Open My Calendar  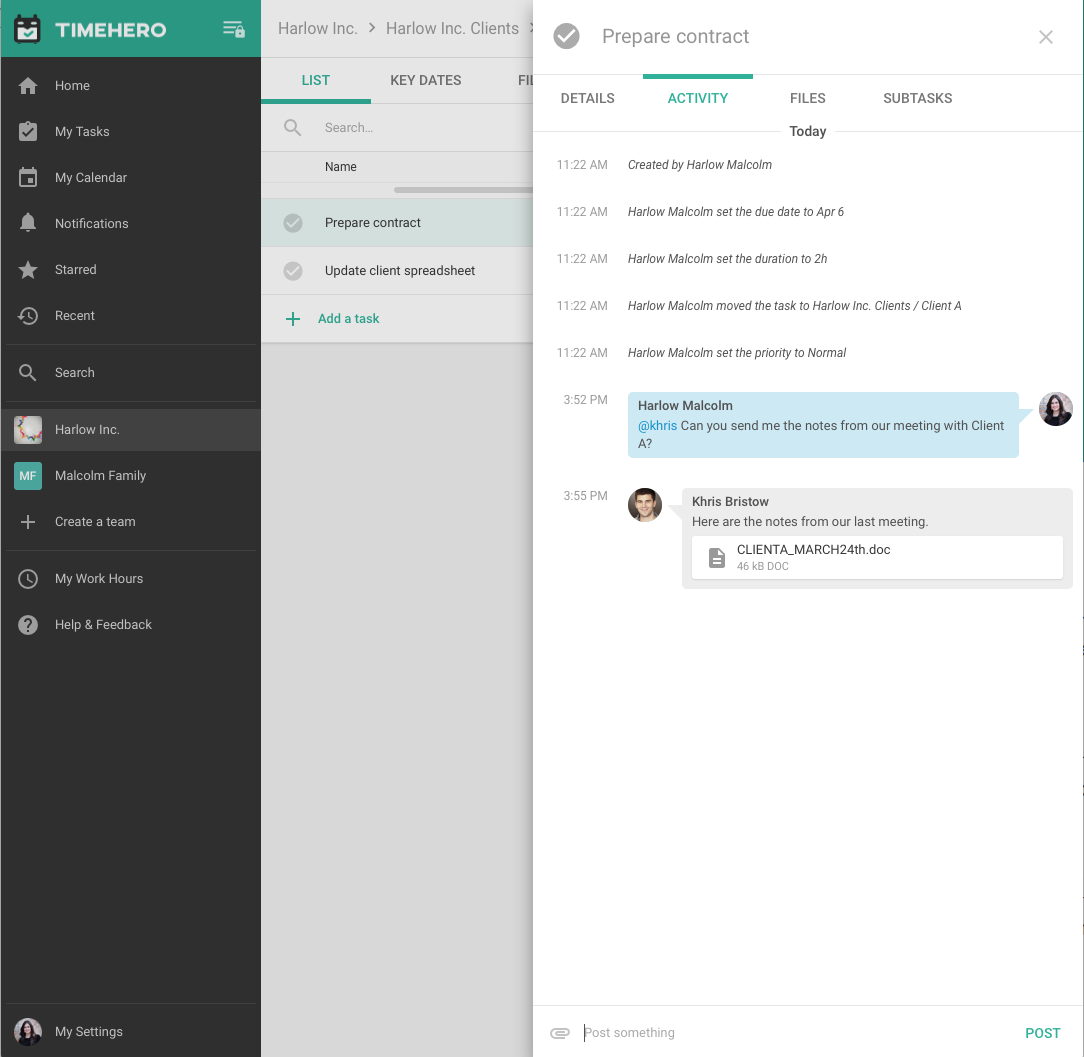[x=131, y=178]
